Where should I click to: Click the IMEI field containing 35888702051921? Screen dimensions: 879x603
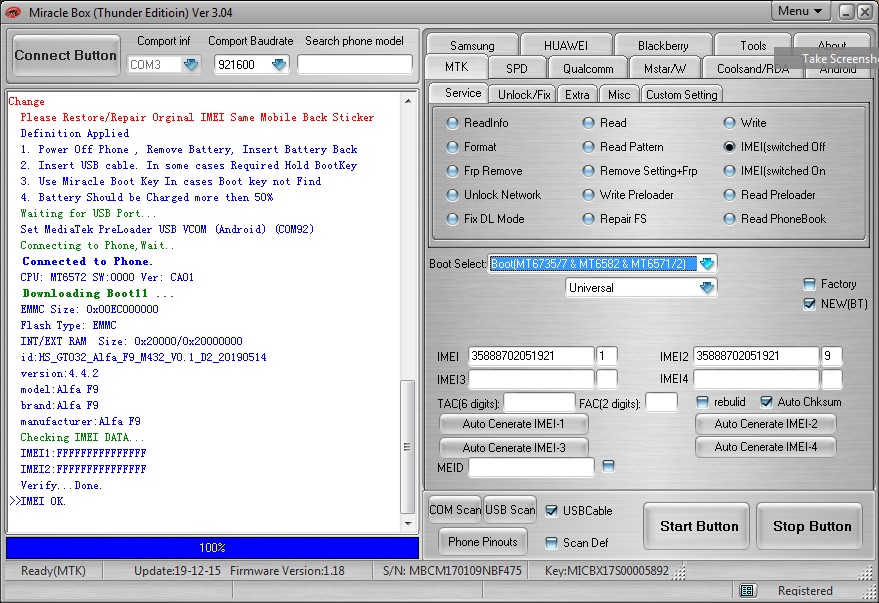531,356
